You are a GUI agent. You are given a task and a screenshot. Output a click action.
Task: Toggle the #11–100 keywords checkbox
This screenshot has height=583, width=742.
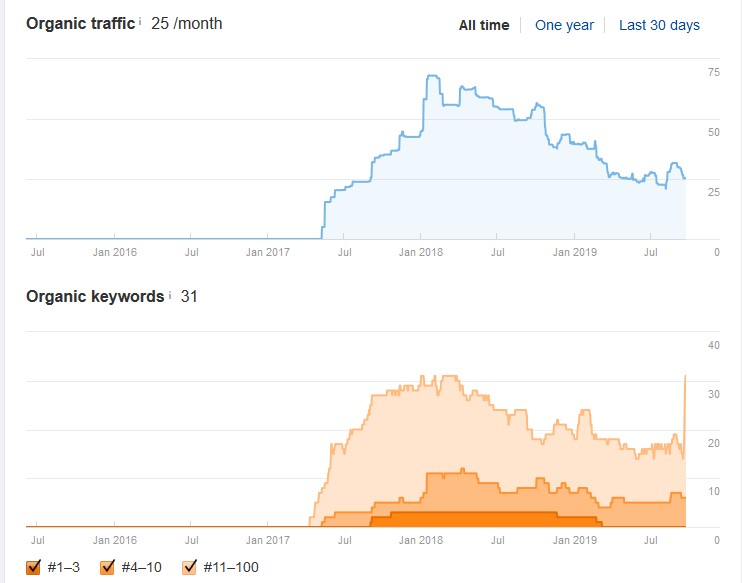point(189,566)
